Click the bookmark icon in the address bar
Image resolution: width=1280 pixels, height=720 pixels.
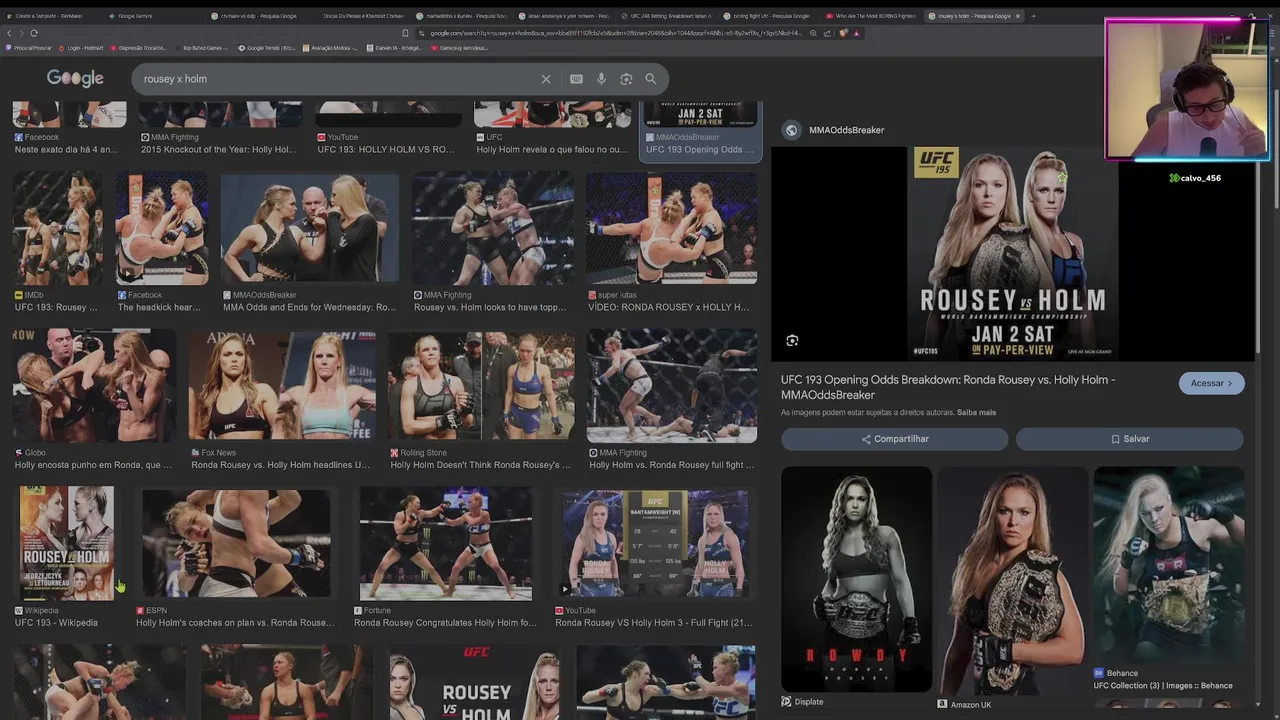405,33
